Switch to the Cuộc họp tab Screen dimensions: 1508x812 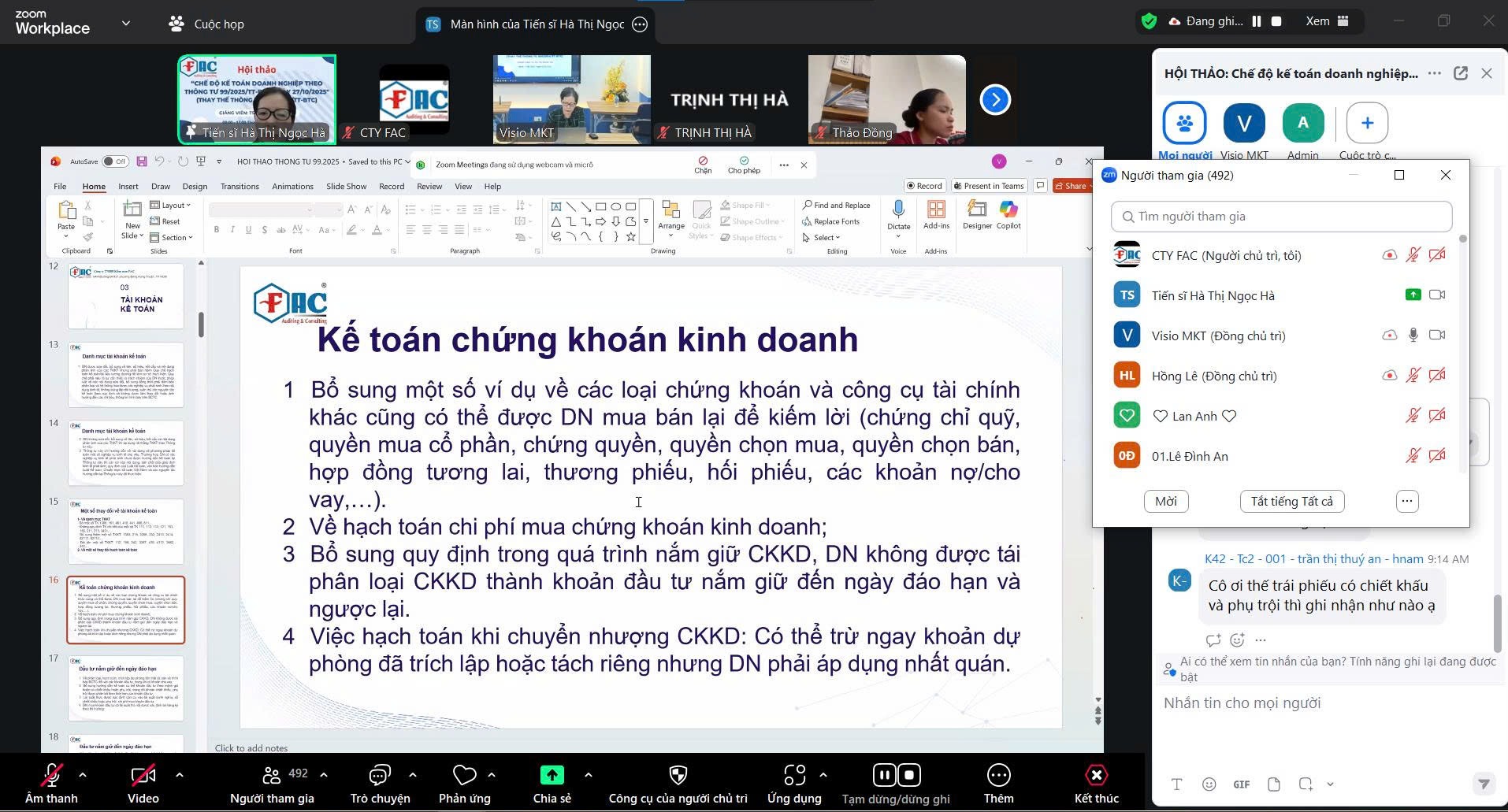pyautogui.click(x=207, y=24)
